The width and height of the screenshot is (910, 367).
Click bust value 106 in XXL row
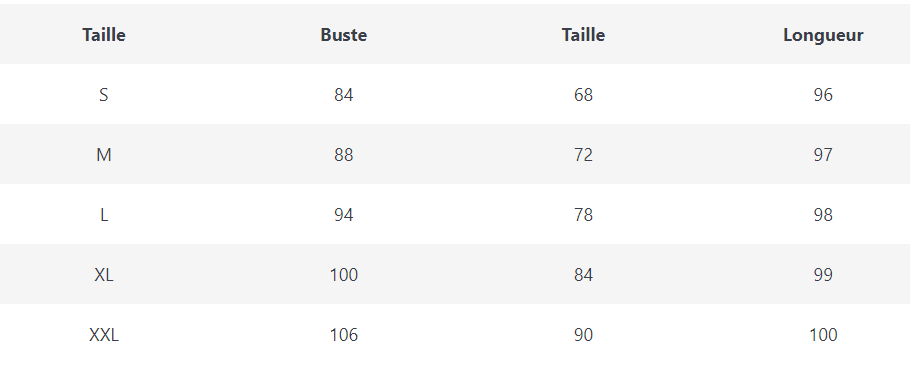344,335
